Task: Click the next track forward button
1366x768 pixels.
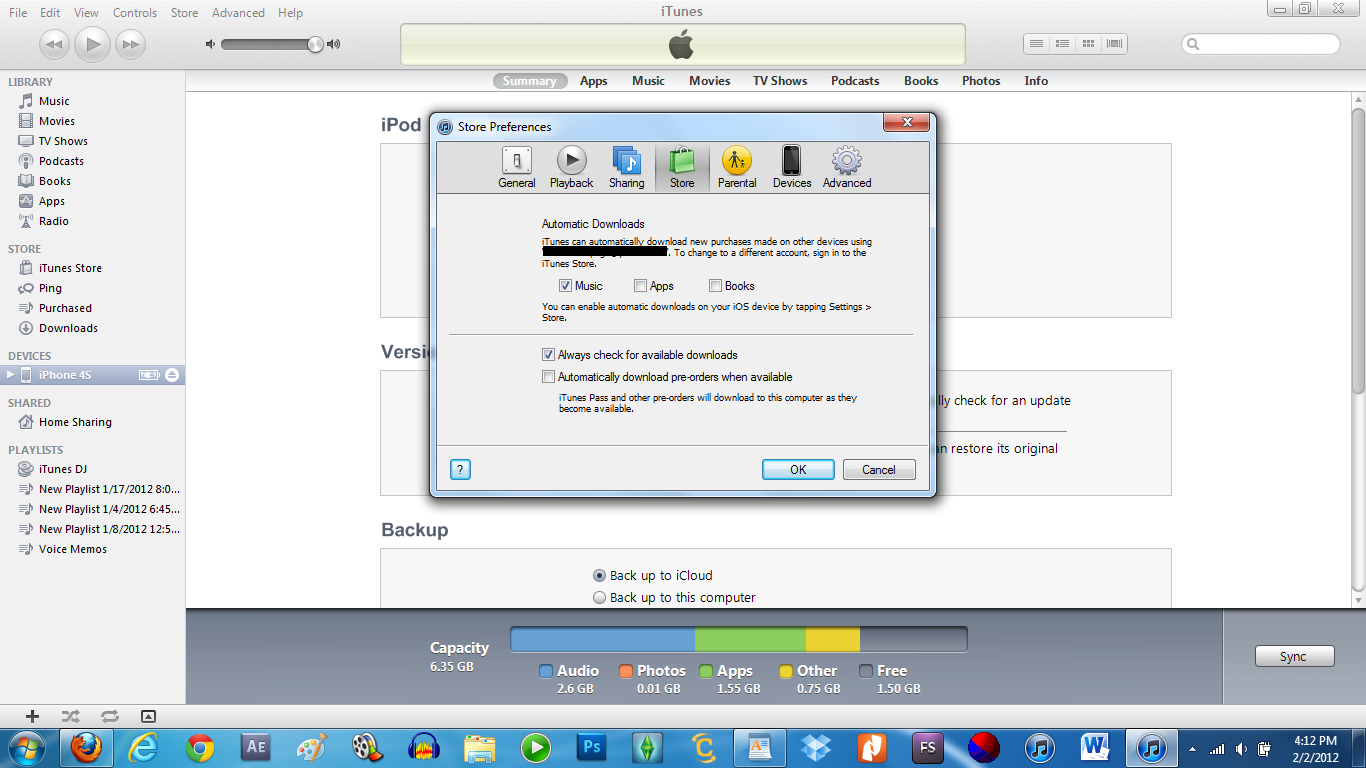Action: [130, 44]
